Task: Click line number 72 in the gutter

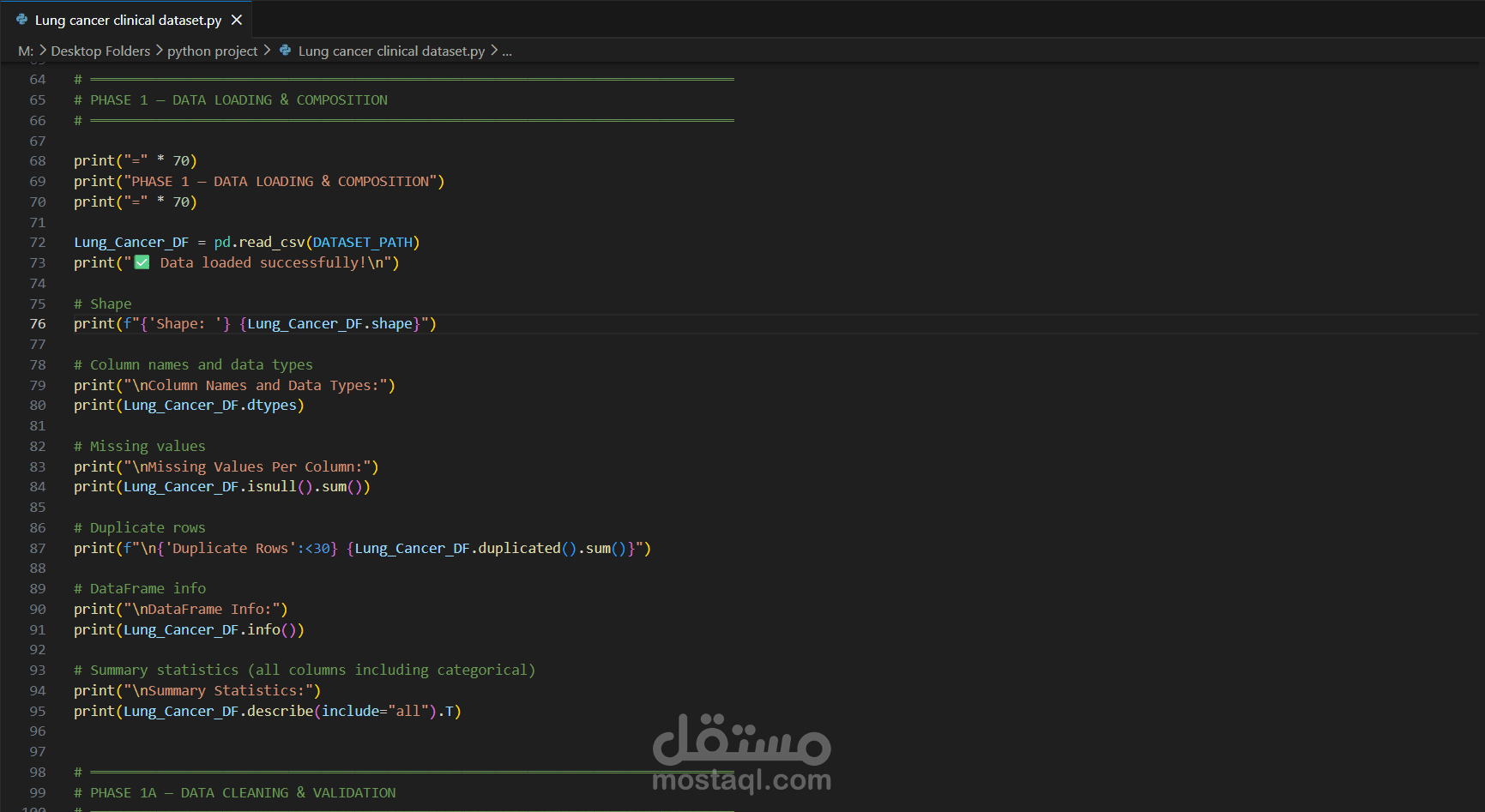Action: 38,243
